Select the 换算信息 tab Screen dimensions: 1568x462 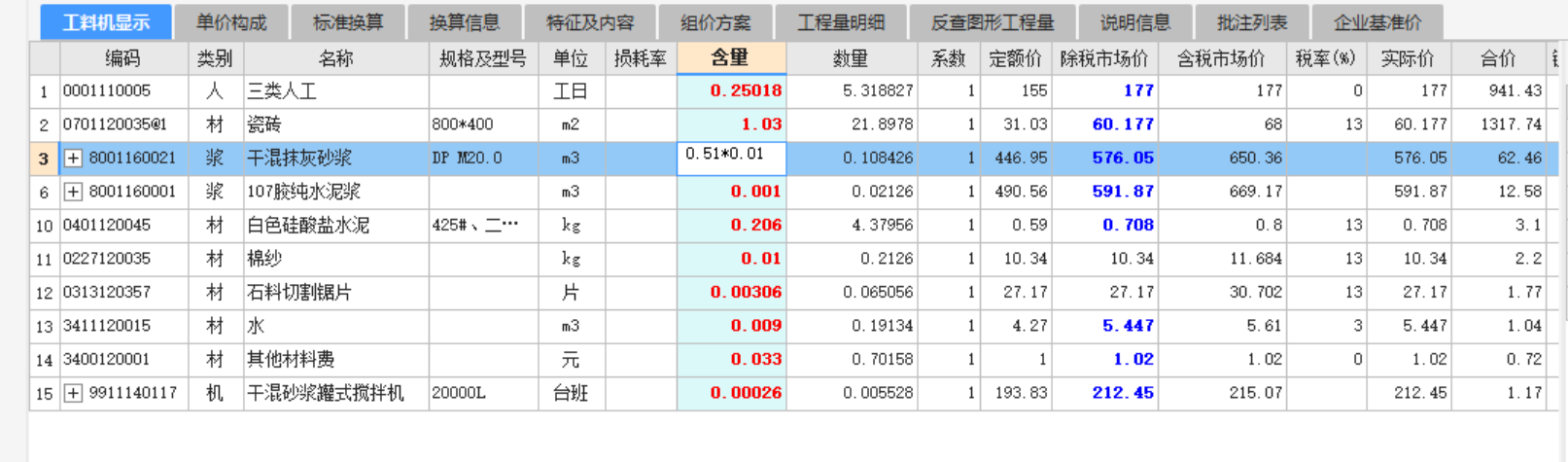pos(465,22)
